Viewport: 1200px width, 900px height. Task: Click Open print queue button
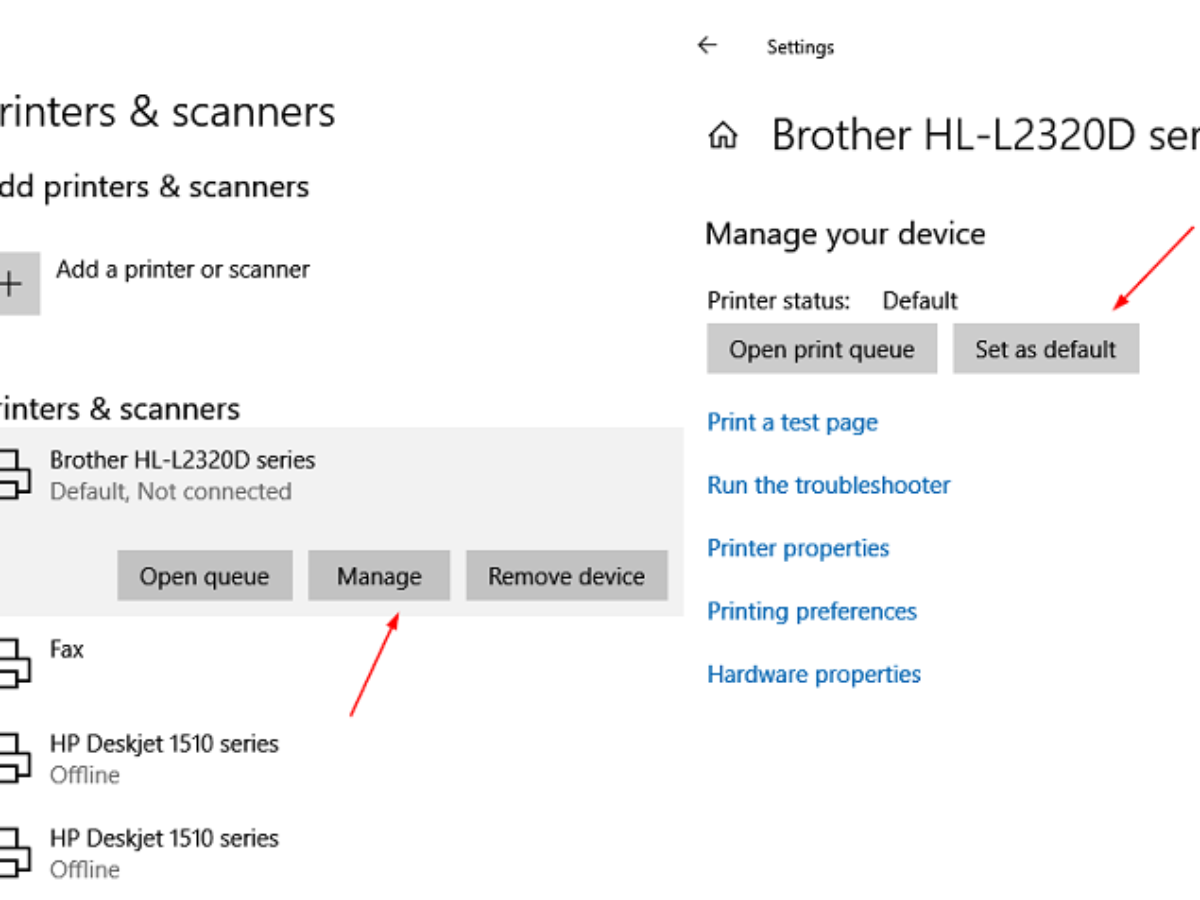[822, 349]
